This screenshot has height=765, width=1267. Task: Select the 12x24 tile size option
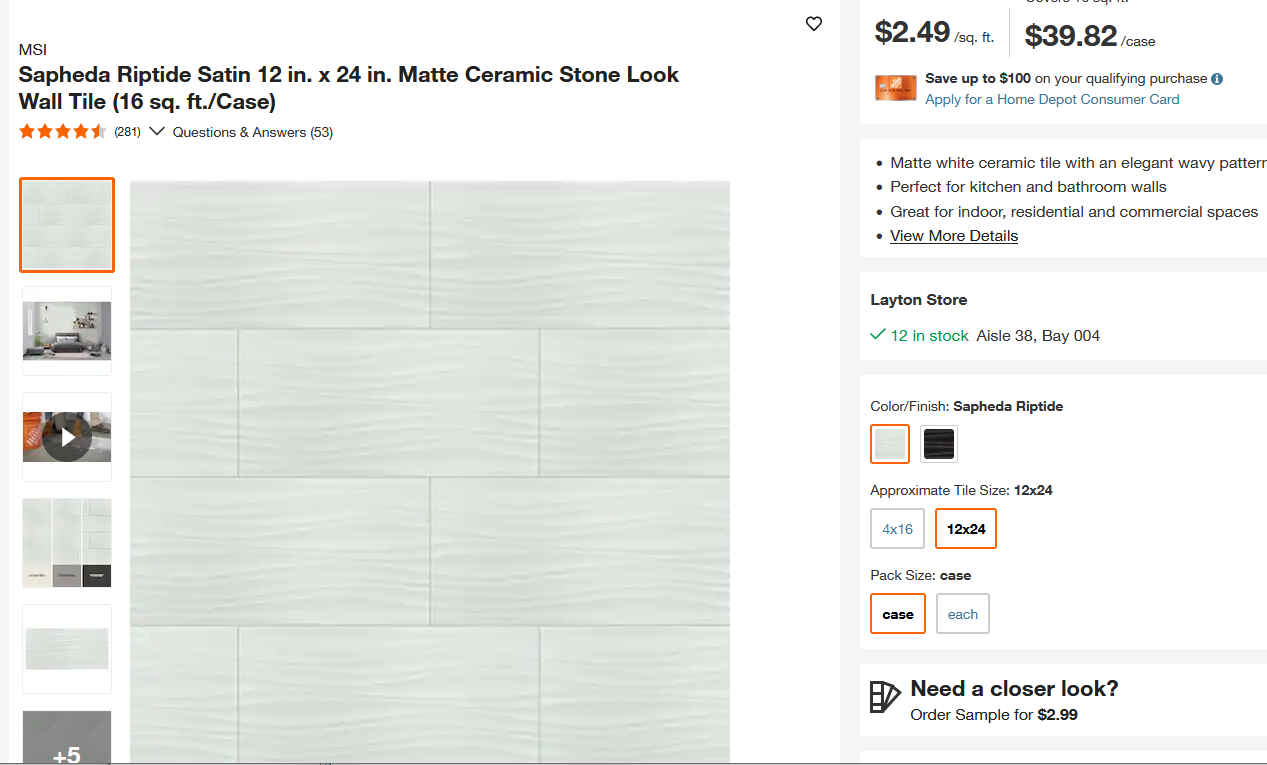[x=966, y=529]
